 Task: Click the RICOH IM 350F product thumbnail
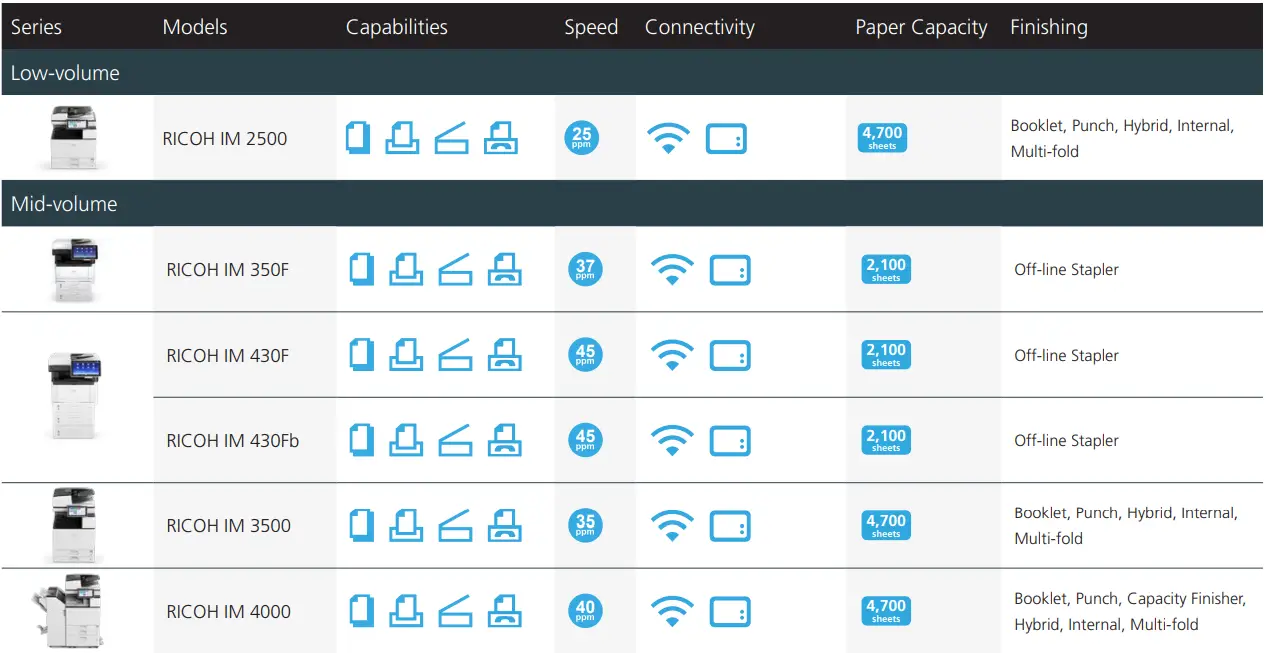pyautogui.click(x=74, y=269)
